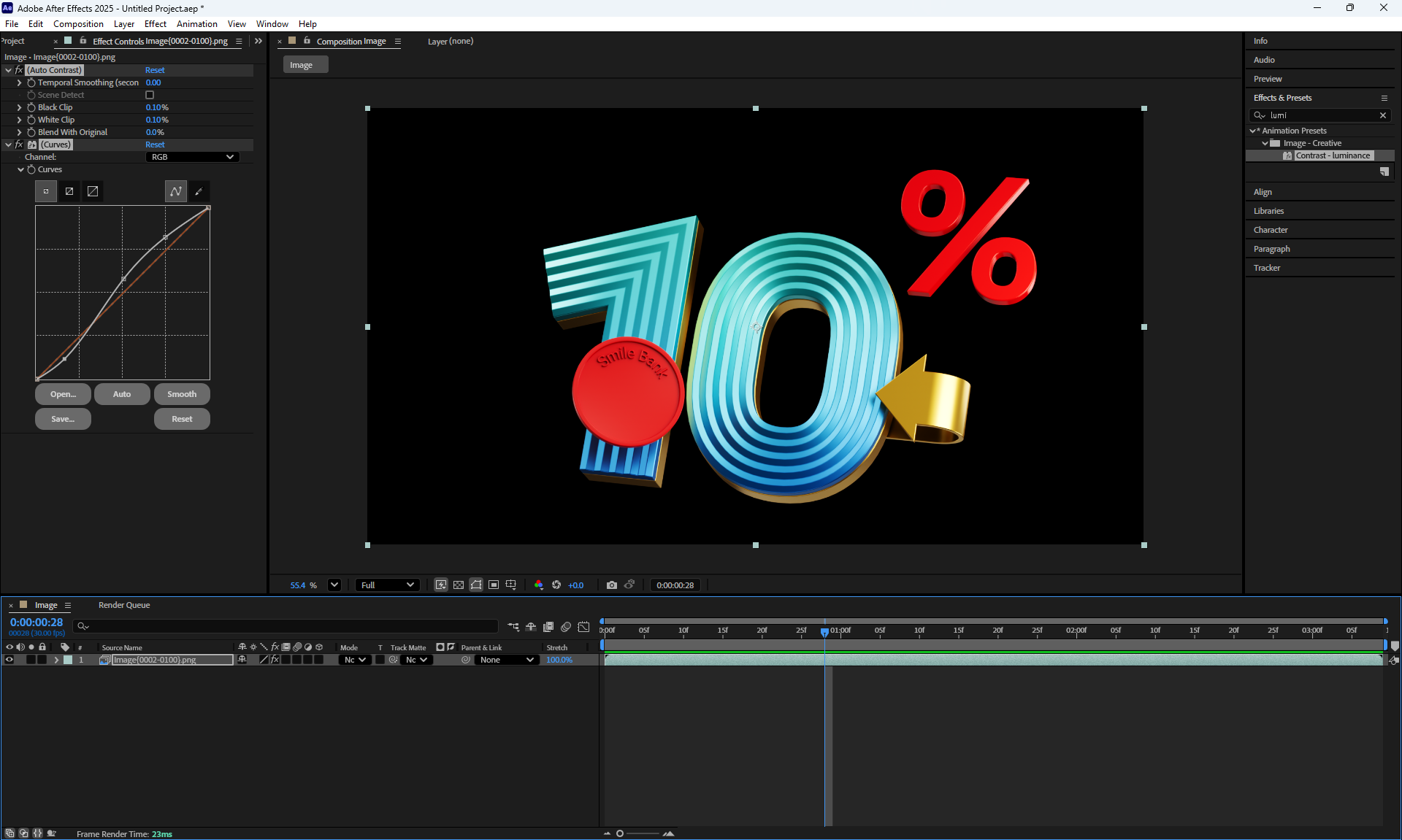
Task: Open the Full resolution dropdown
Action: 387,585
